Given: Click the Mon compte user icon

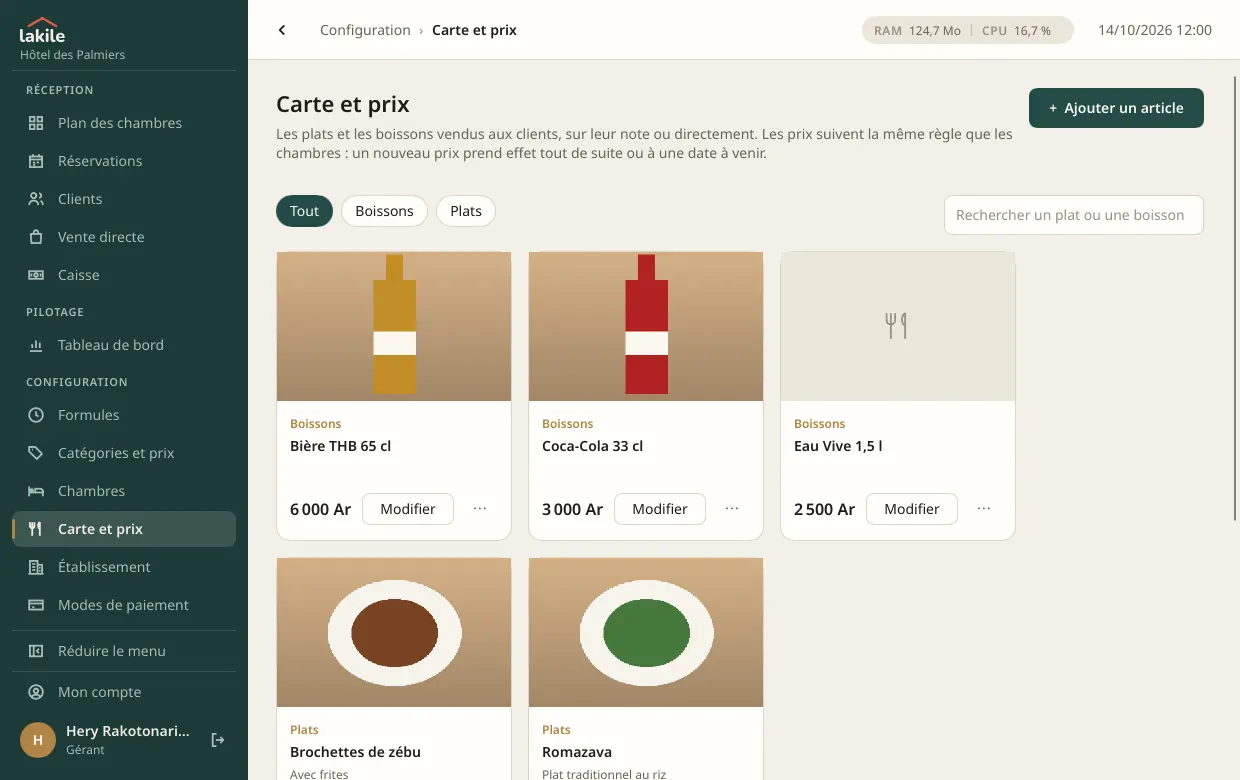Looking at the screenshot, I should pos(36,692).
